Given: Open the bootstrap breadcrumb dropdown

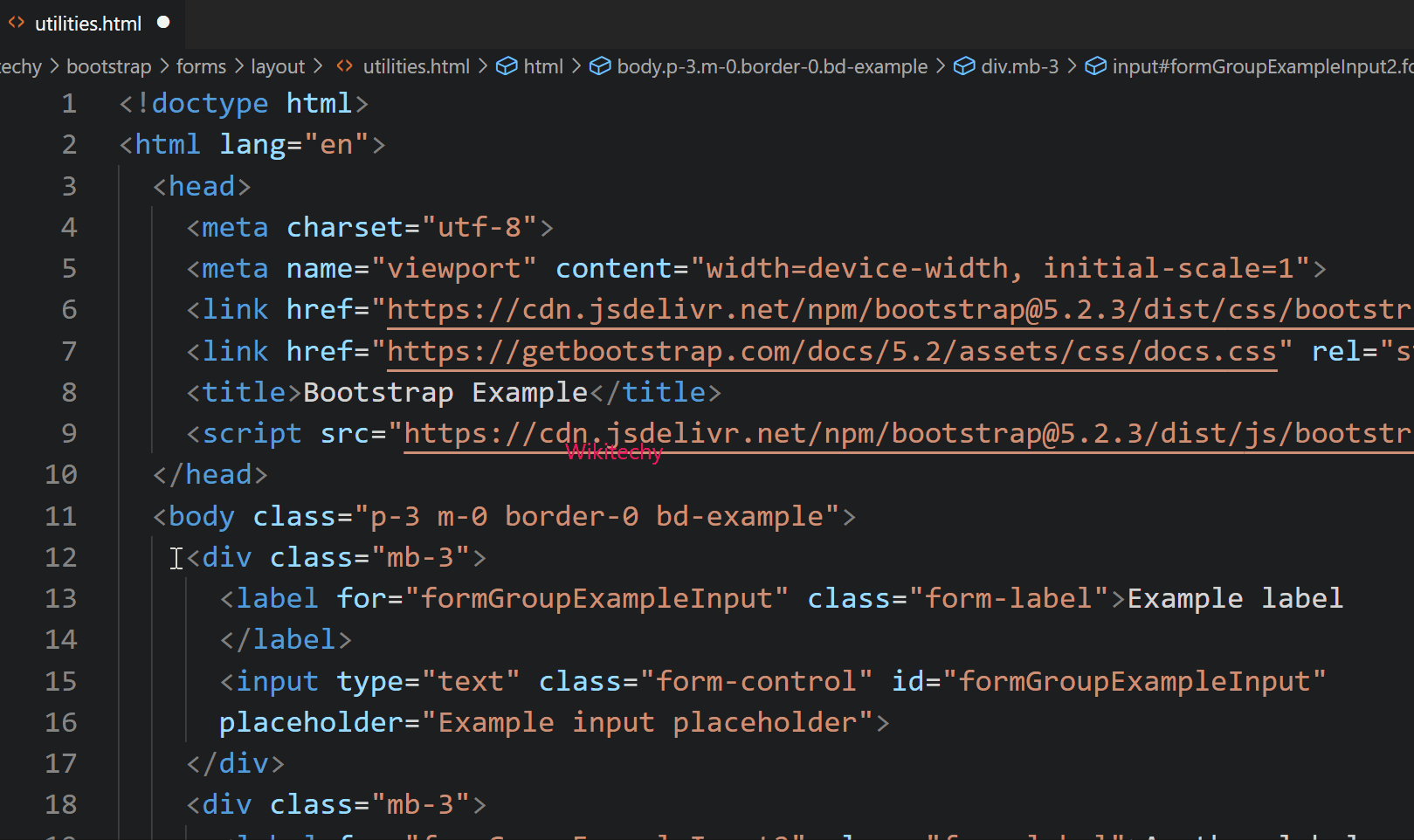Looking at the screenshot, I should [108, 65].
